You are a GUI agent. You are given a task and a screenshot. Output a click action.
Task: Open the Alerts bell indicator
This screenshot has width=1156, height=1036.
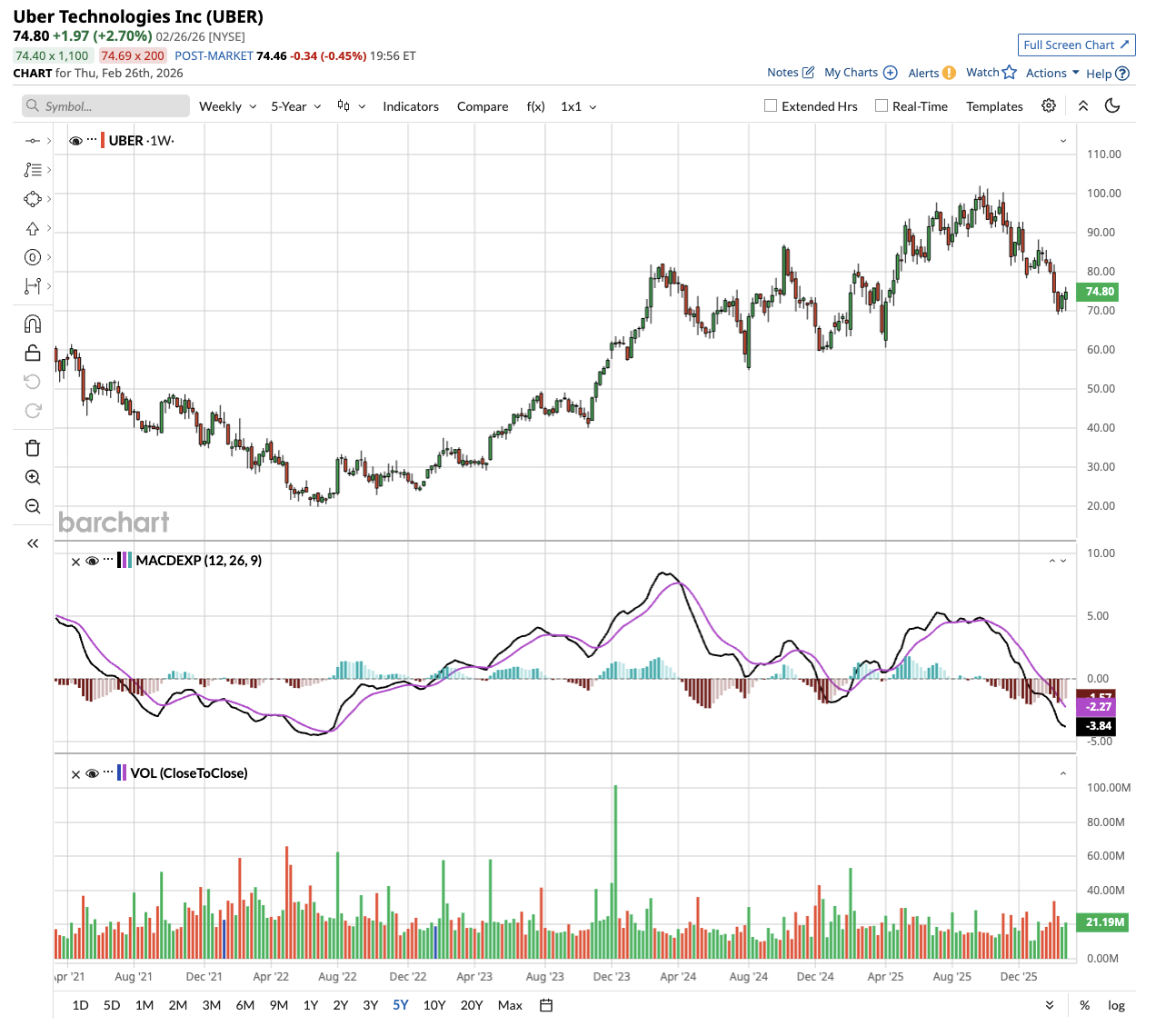click(x=949, y=73)
